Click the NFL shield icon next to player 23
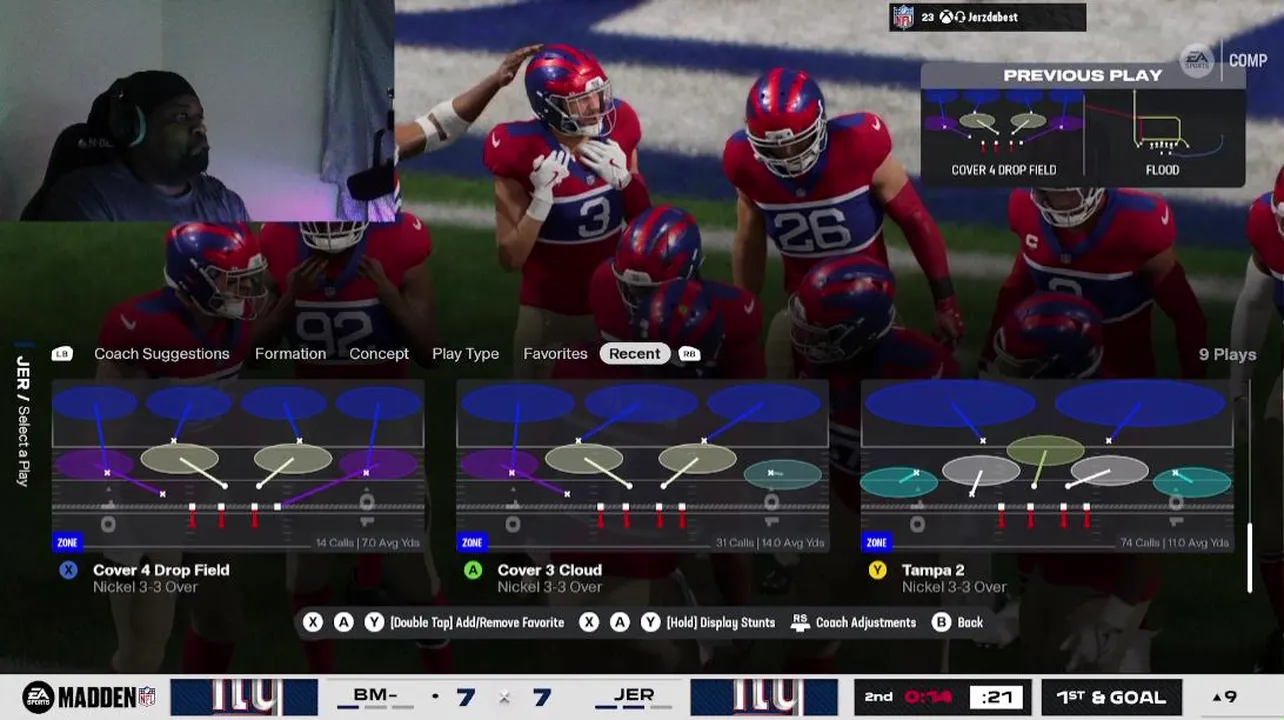This screenshot has height=720, width=1284. point(903,17)
